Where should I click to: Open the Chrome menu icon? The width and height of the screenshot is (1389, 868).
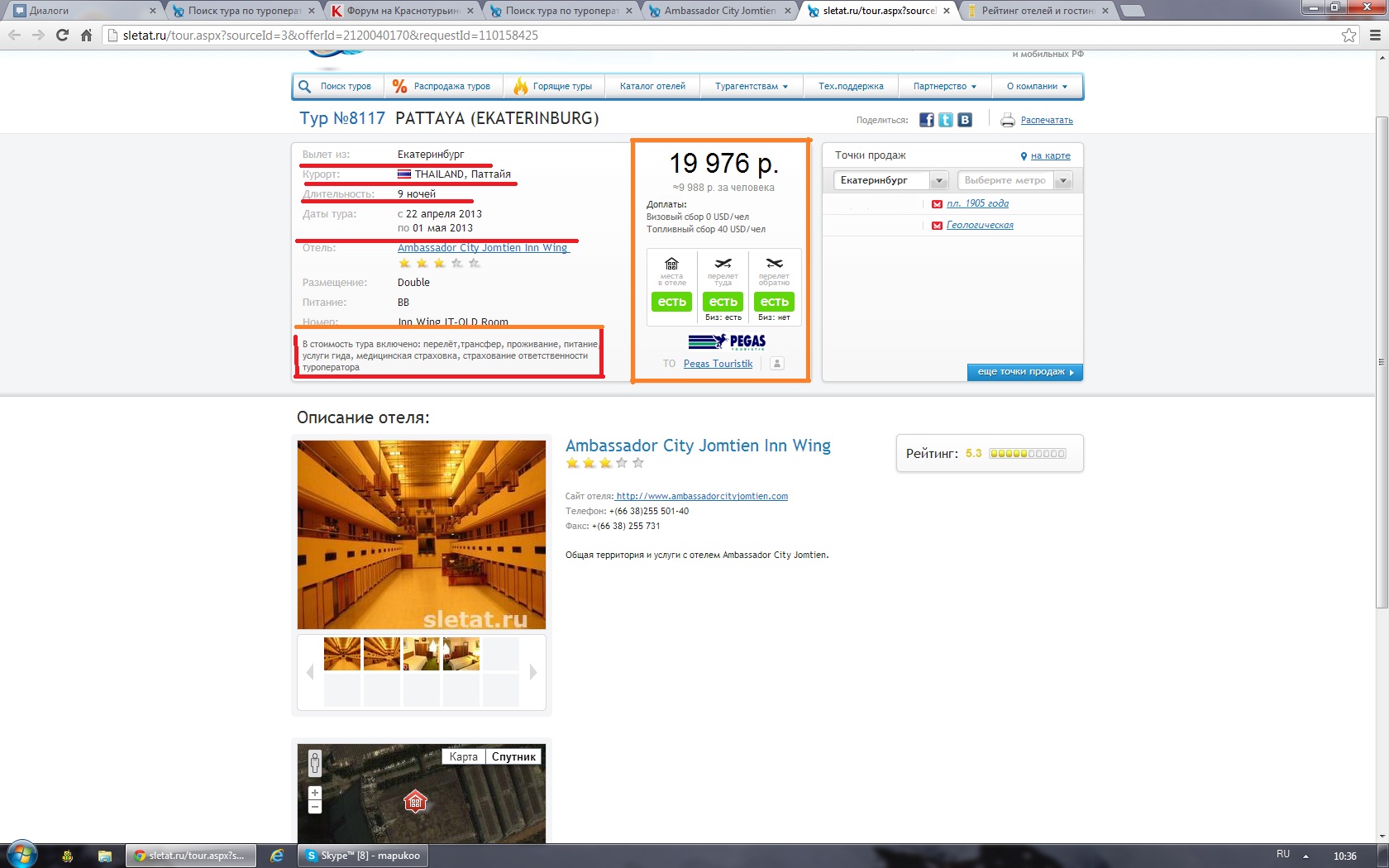click(1375, 35)
